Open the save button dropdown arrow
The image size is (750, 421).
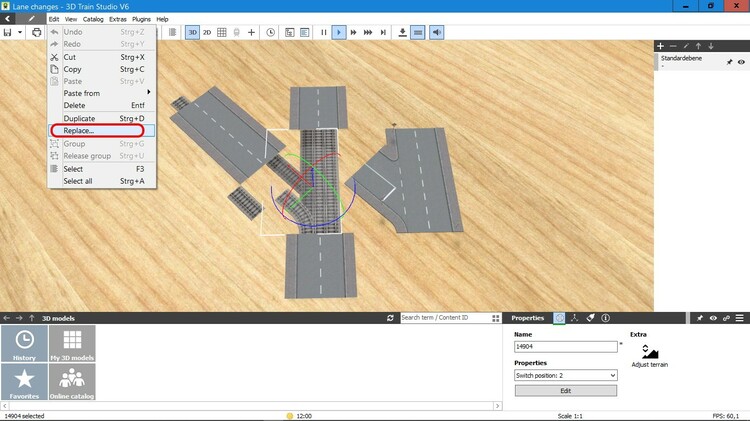tap(21, 32)
